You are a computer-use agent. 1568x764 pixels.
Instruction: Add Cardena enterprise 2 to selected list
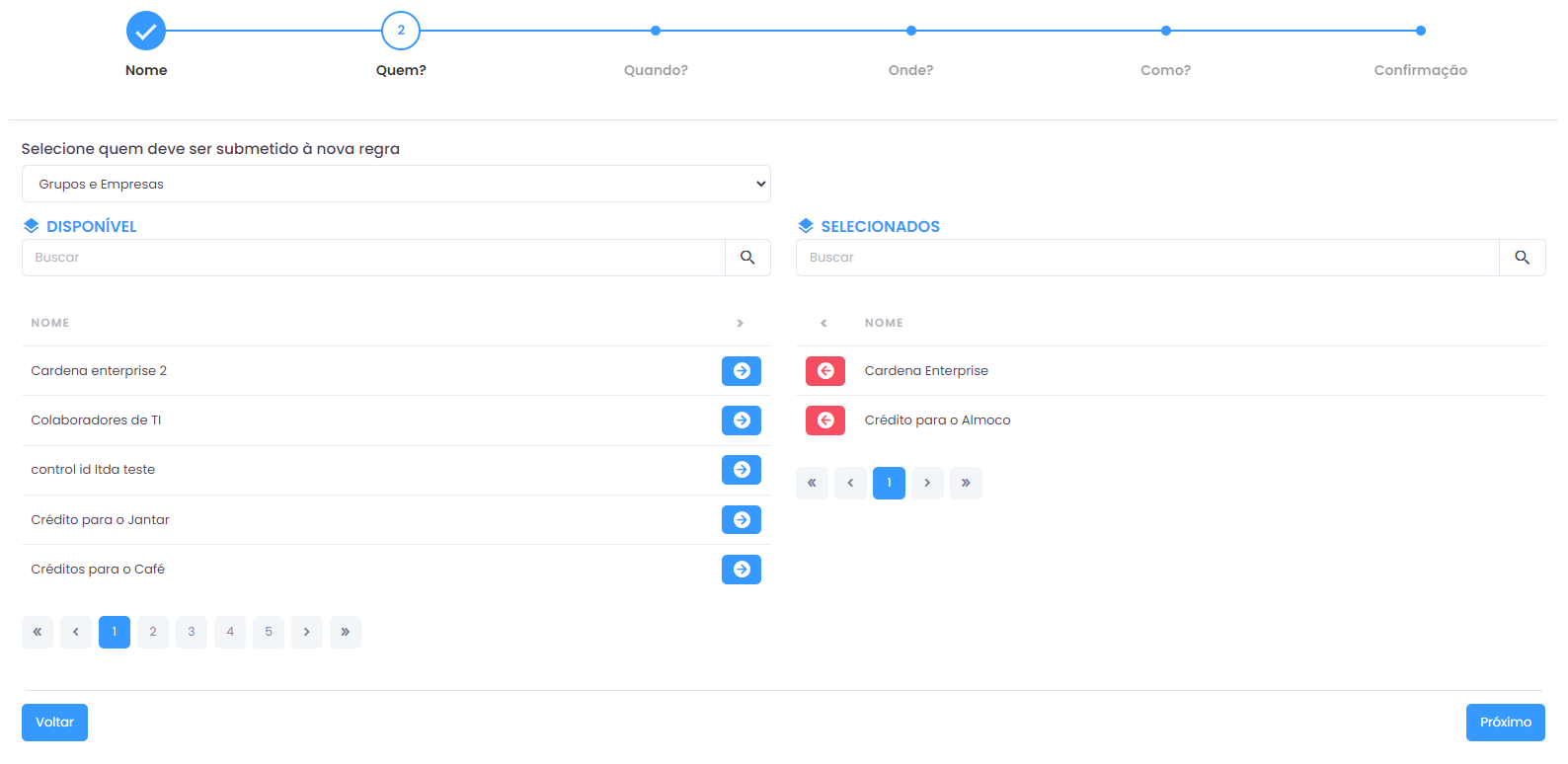[741, 371]
